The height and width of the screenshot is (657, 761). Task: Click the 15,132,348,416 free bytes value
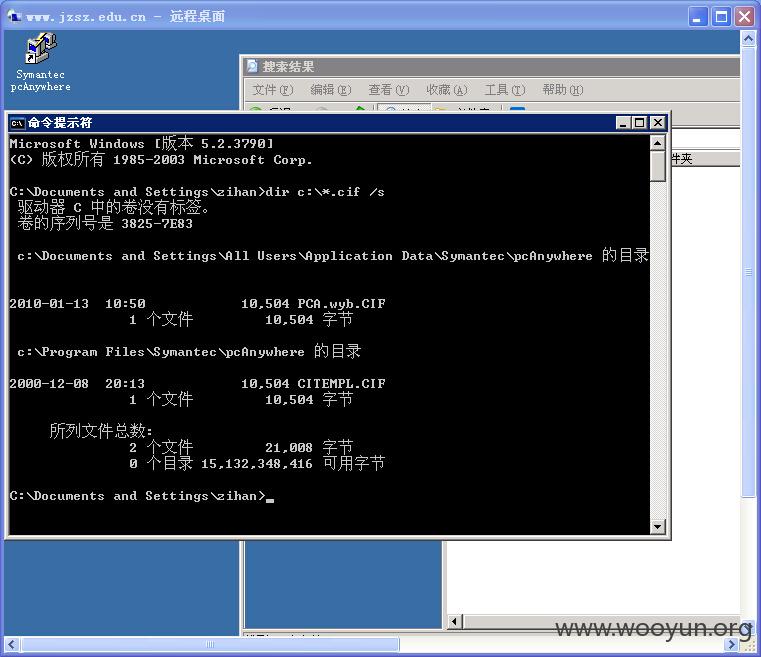pyautogui.click(x=257, y=464)
